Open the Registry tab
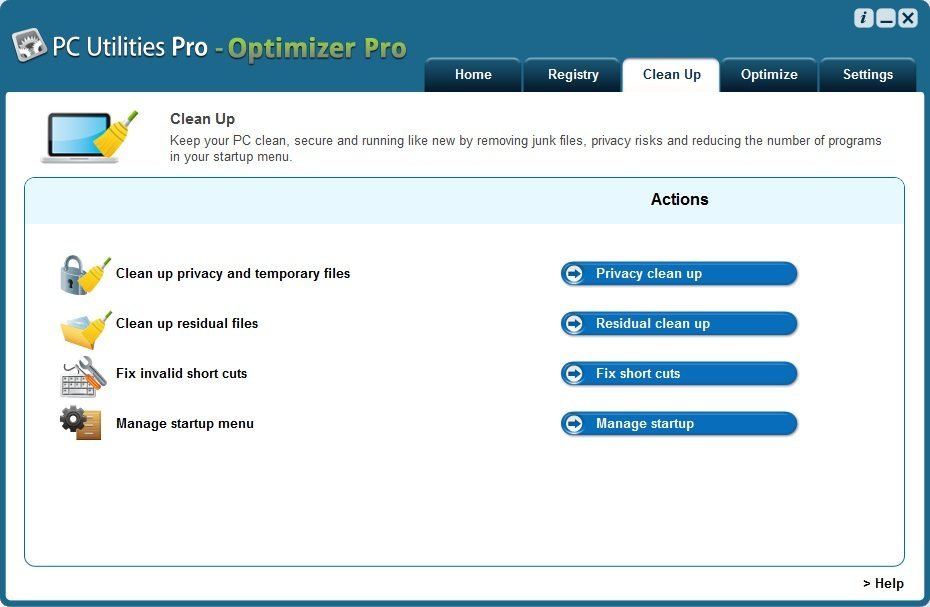 click(572, 74)
